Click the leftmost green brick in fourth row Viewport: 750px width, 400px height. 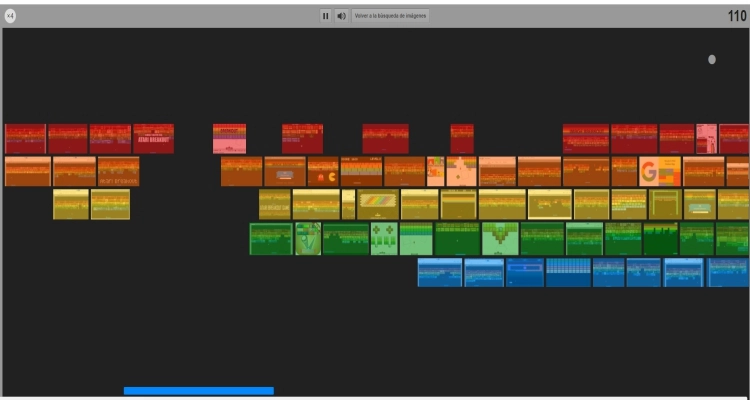270,238
